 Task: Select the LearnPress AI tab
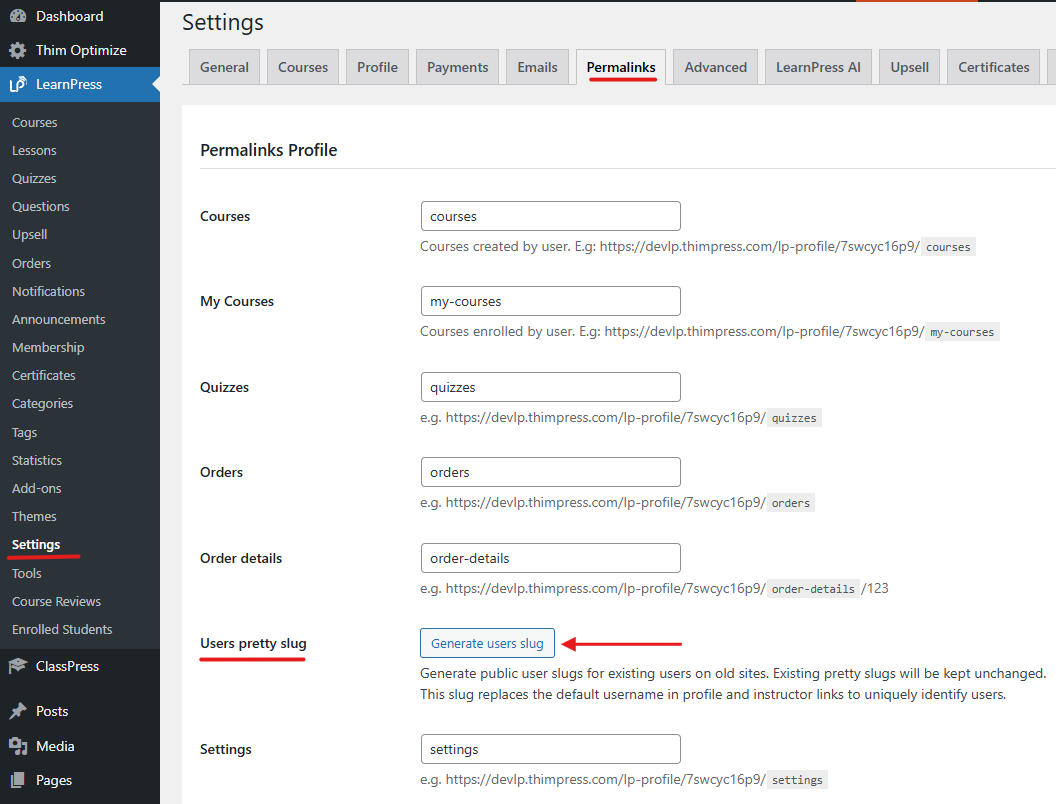tap(818, 67)
